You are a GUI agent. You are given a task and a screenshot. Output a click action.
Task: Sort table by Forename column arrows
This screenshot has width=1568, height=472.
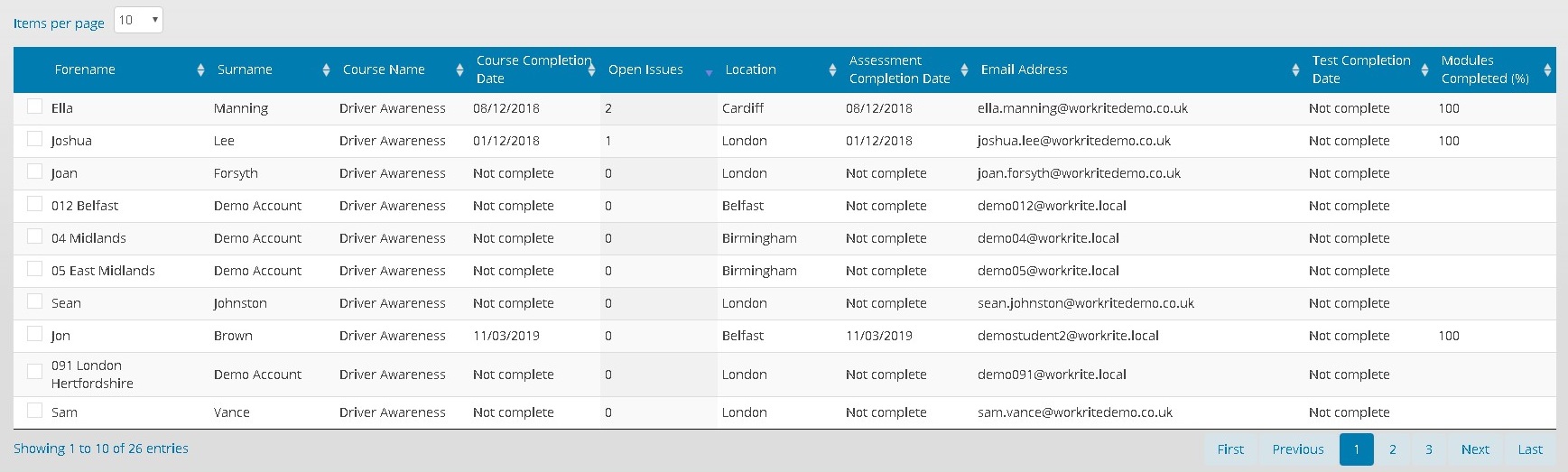pos(200,70)
